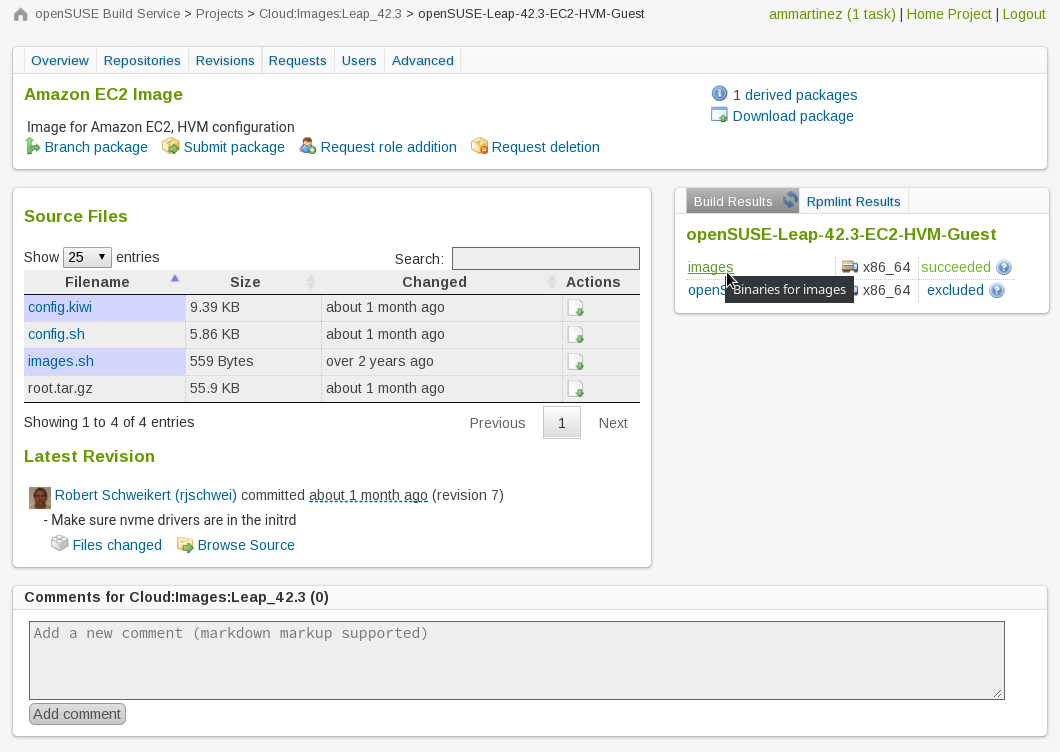
Task: Click the help icon next to succeeded status
Action: (1003, 267)
